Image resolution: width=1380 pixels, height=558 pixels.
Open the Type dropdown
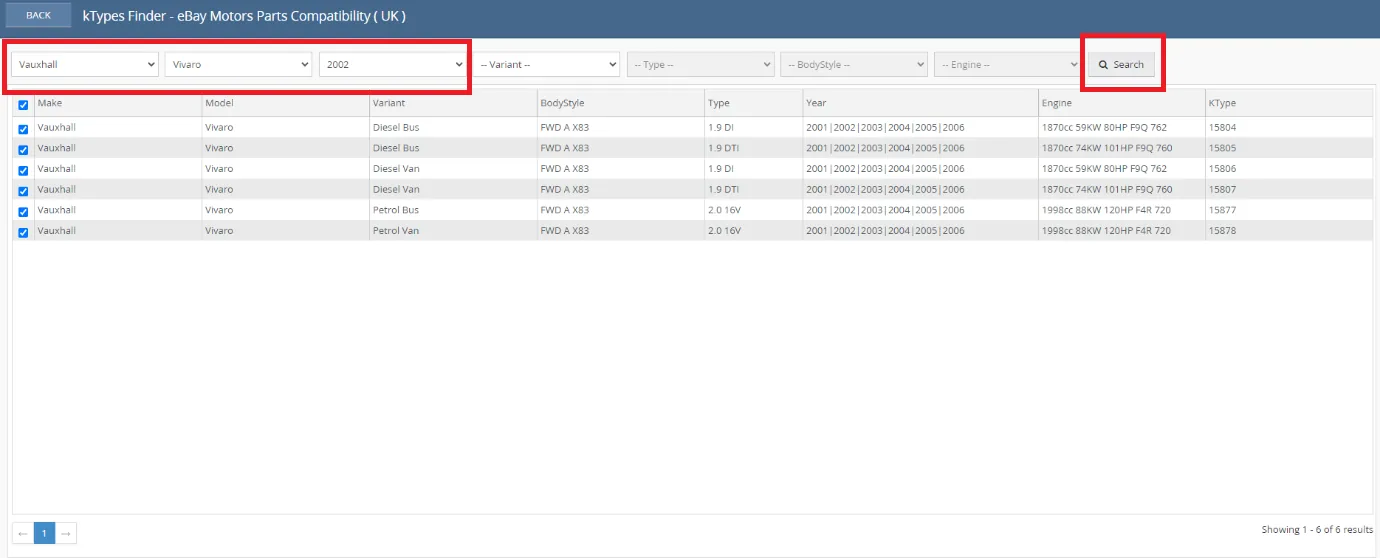(x=700, y=64)
